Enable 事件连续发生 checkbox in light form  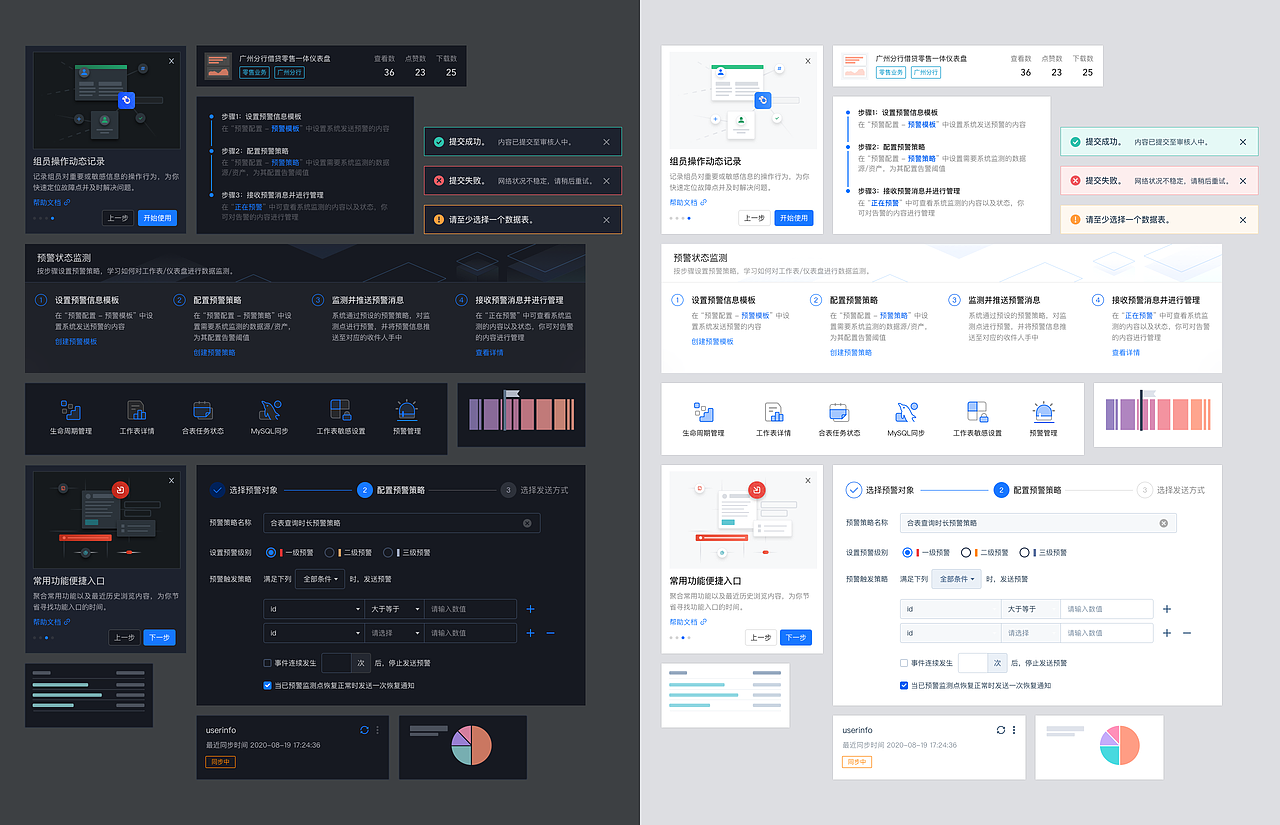point(904,663)
